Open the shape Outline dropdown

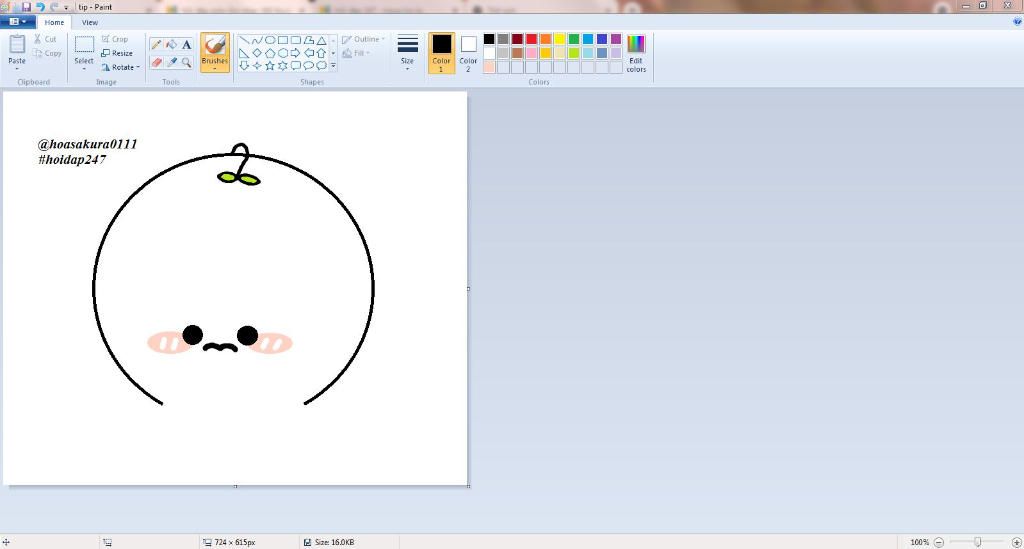coord(363,39)
